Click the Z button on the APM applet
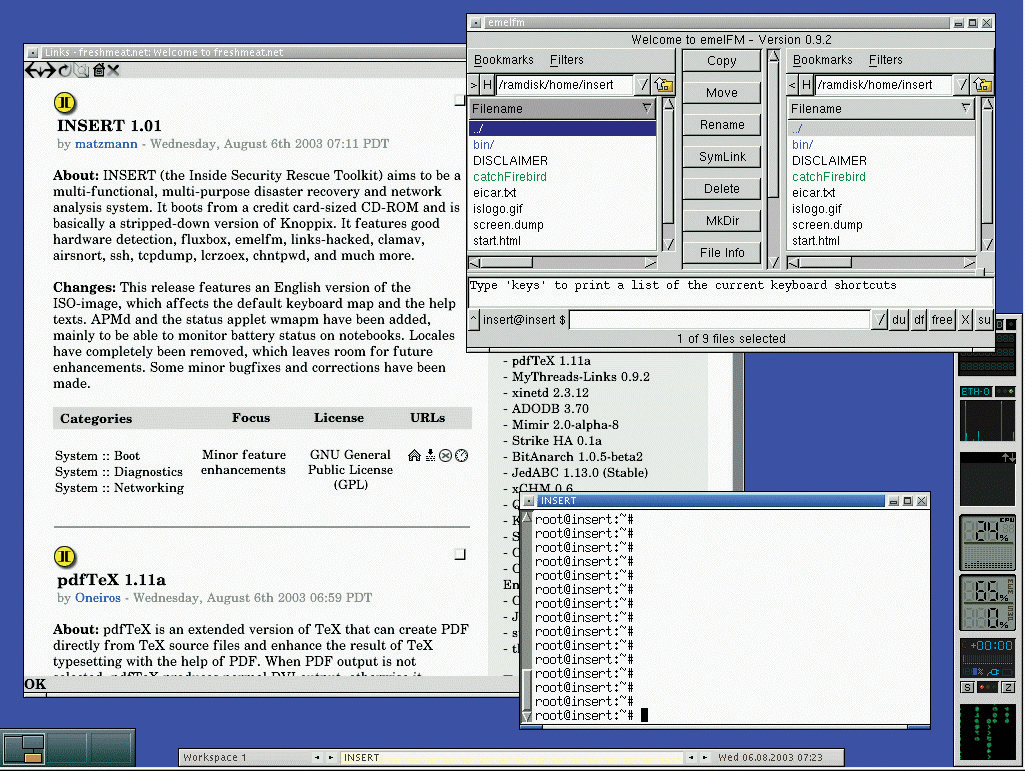1025x771 pixels. (x=1009, y=687)
